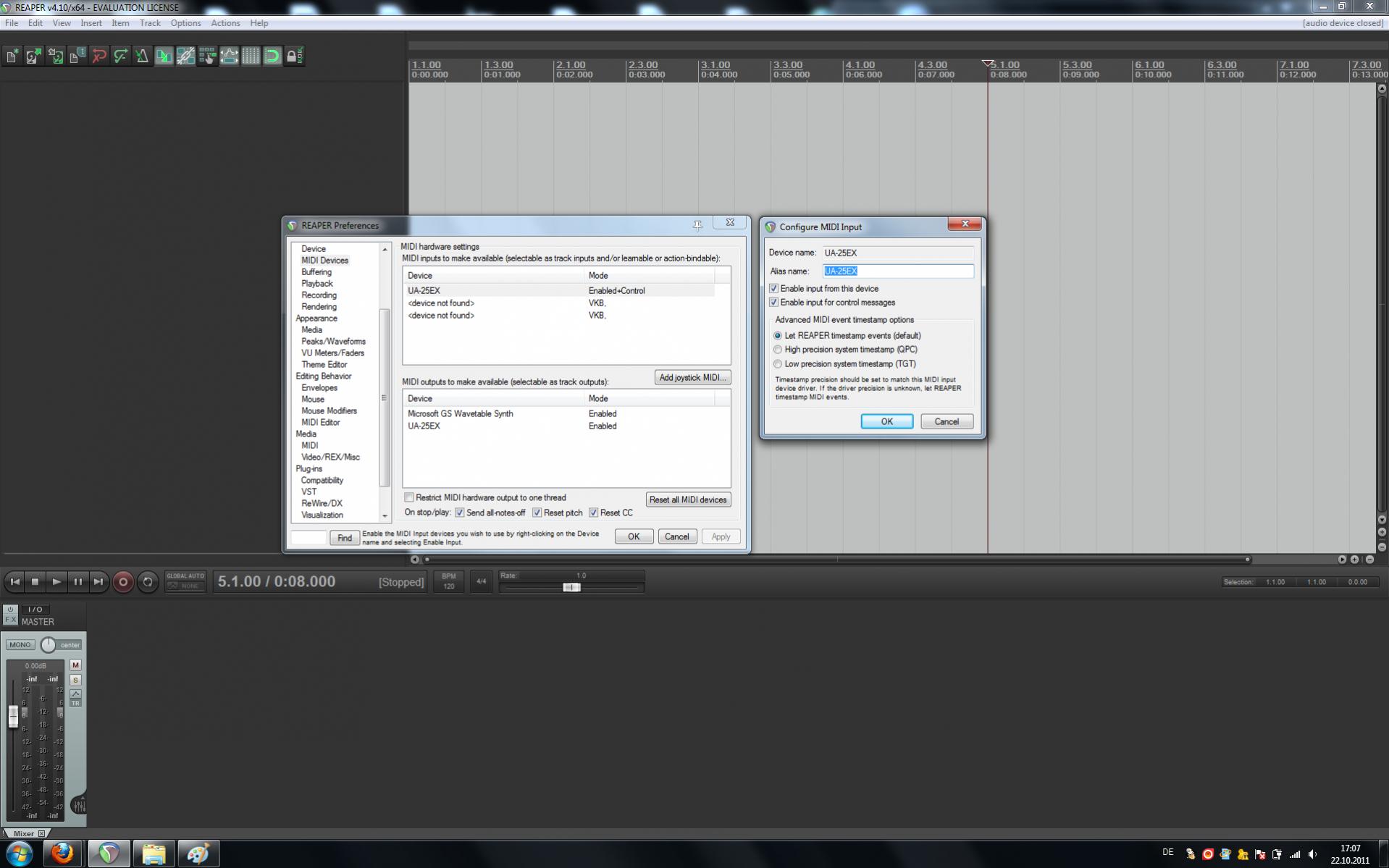Click the green Redo toolbar icon
Screen dimensions: 1389x868
pyautogui.click(x=121, y=56)
